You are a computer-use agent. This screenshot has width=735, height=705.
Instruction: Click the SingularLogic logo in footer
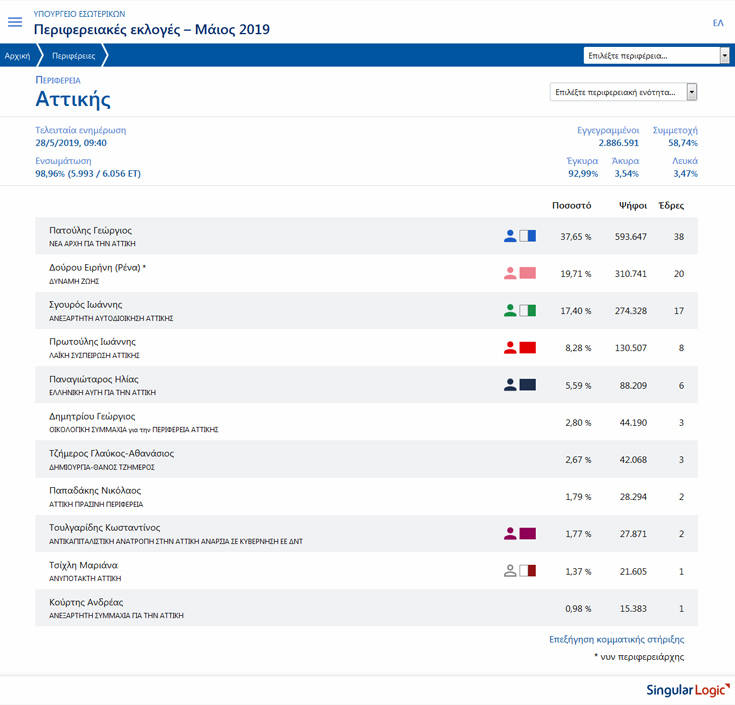coord(685,690)
